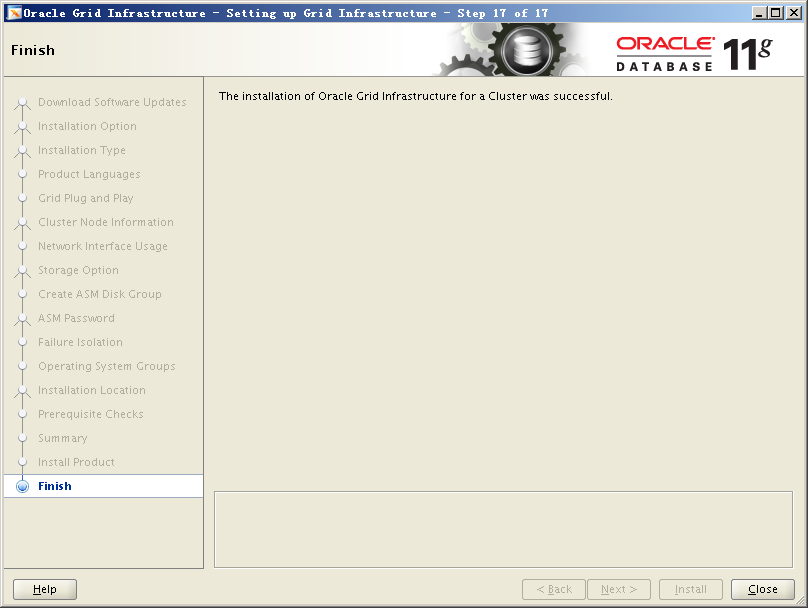
Task: Click the Storage Option step
Action: [x=78, y=270]
